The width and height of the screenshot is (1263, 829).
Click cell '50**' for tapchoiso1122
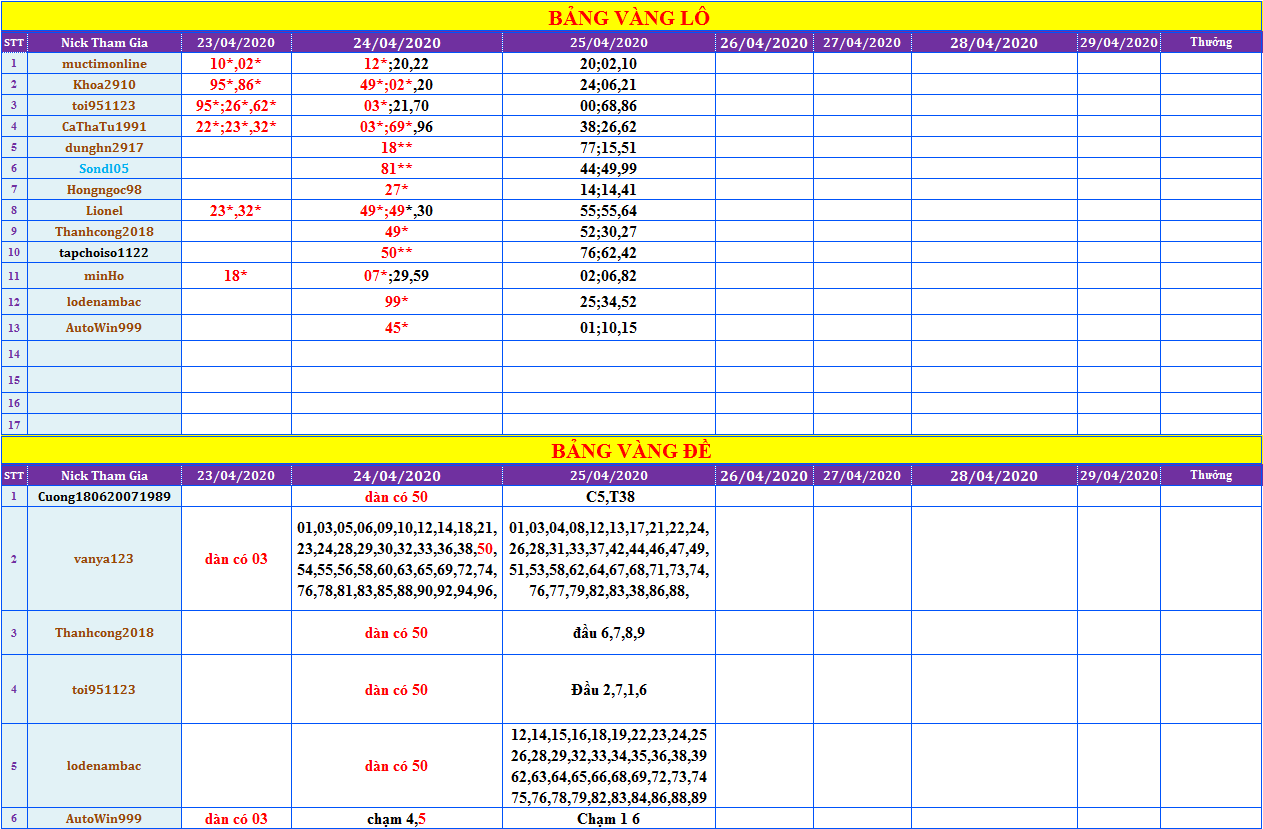pyautogui.click(x=397, y=252)
